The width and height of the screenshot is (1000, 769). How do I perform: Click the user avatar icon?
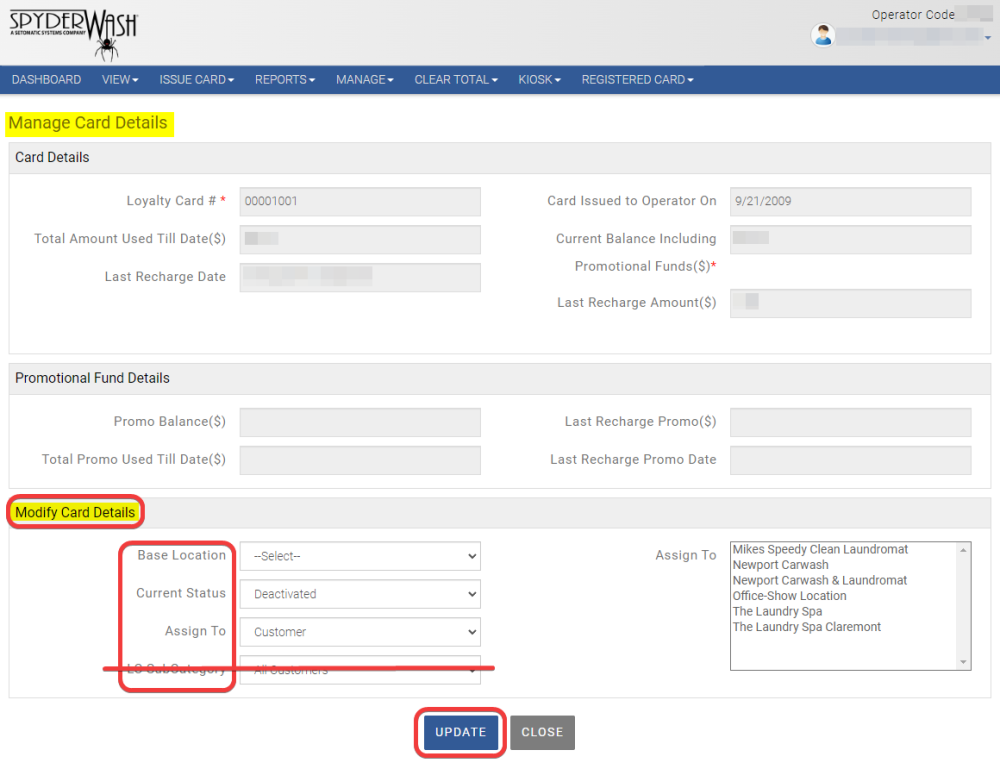tap(823, 35)
